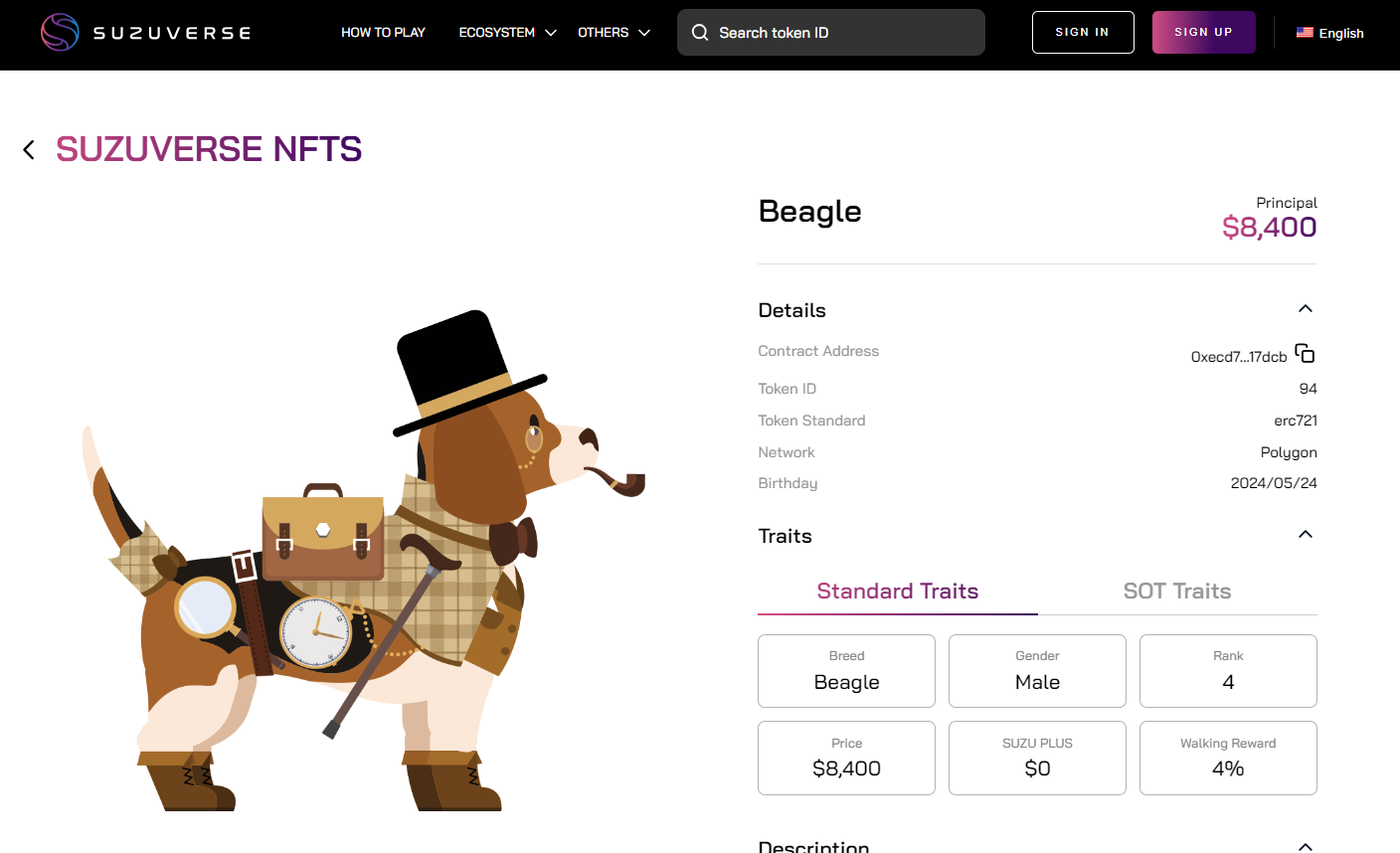Focus the Search token ID field
This screenshot has height=853, width=1400.
[x=845, y=33]
